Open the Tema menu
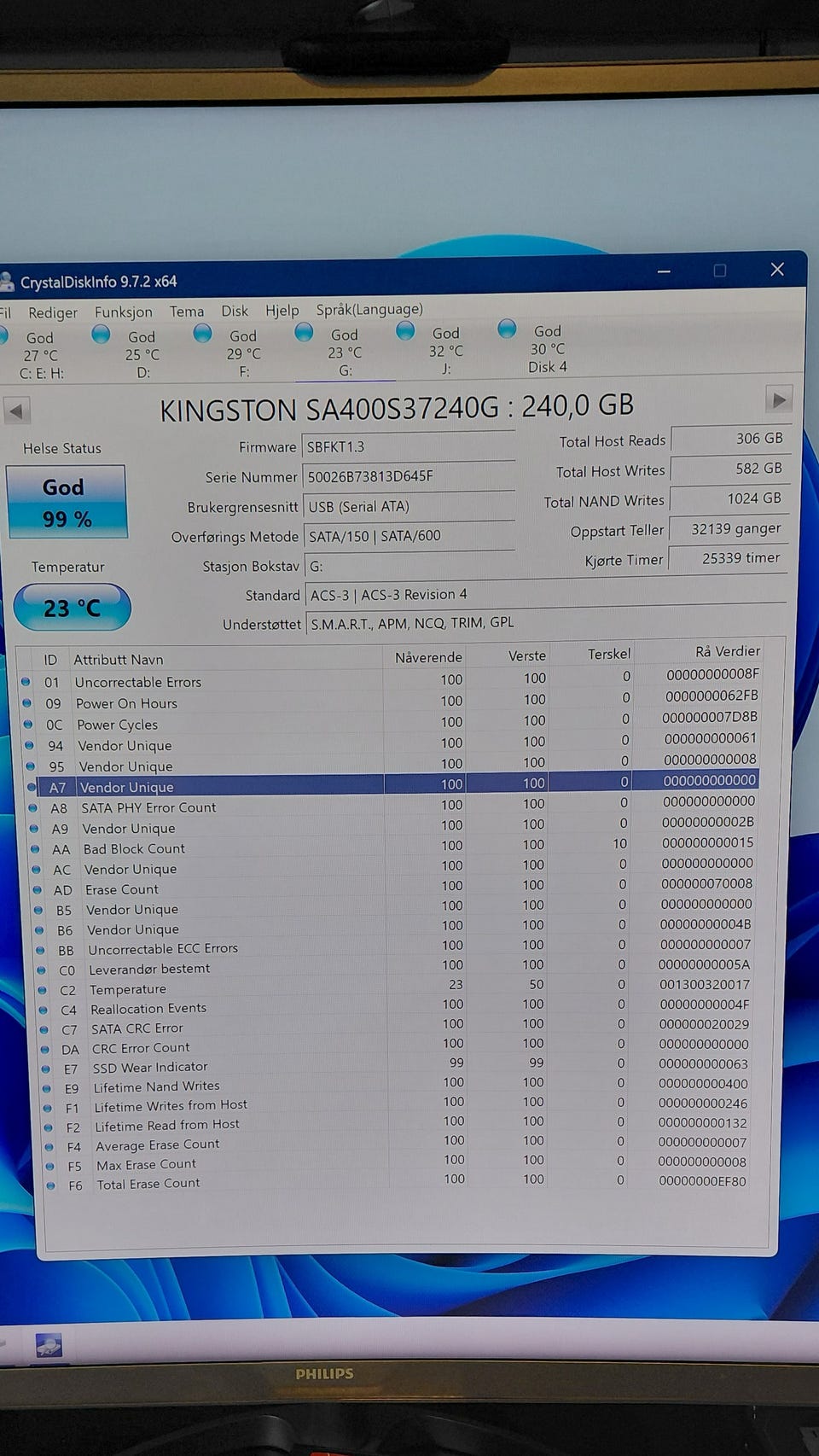 pyautogui.click(x=186, y=312)
